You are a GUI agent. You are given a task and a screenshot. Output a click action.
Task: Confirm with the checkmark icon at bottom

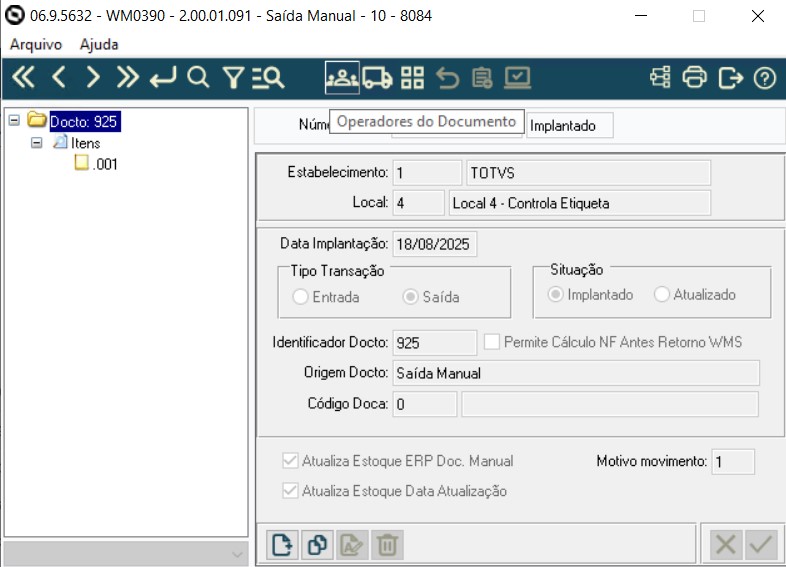click(x=761, y=544)
